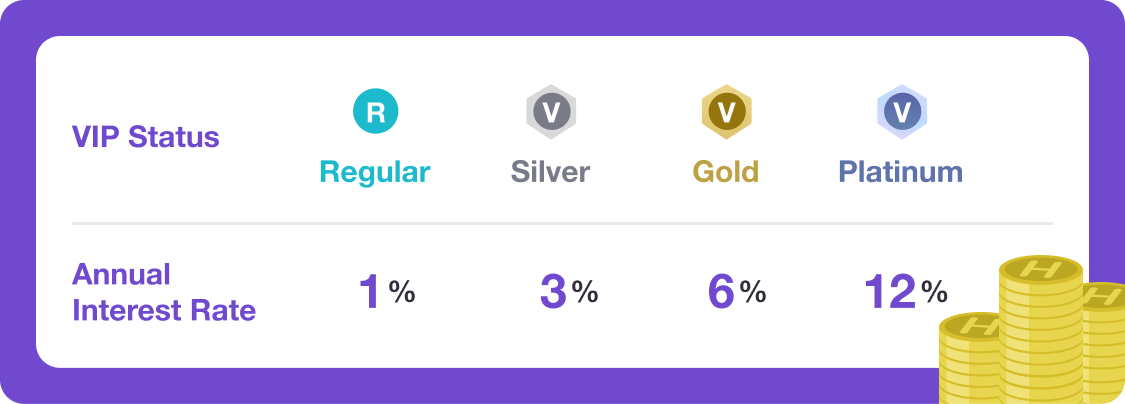Click the 6% interest rate value

pyautogui.click(x=736, y=293)
